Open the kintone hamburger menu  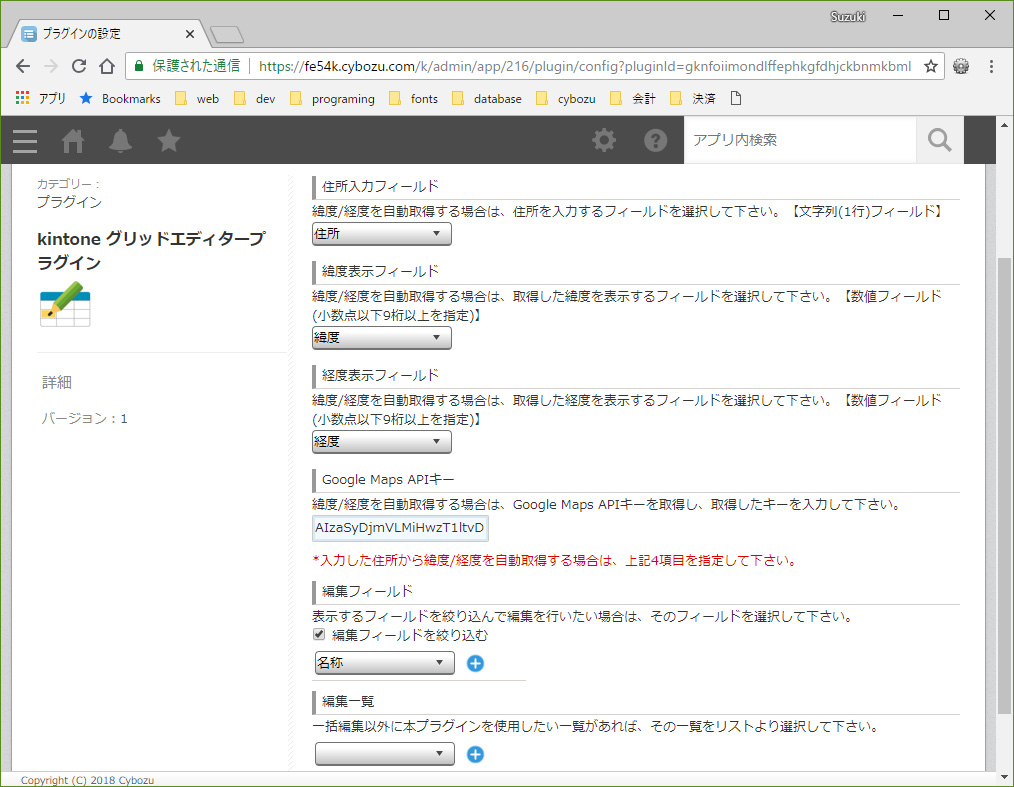25,141
